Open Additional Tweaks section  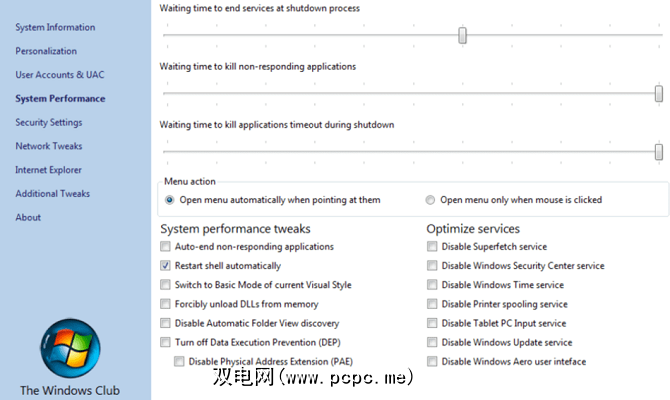[x=52, y=194]
